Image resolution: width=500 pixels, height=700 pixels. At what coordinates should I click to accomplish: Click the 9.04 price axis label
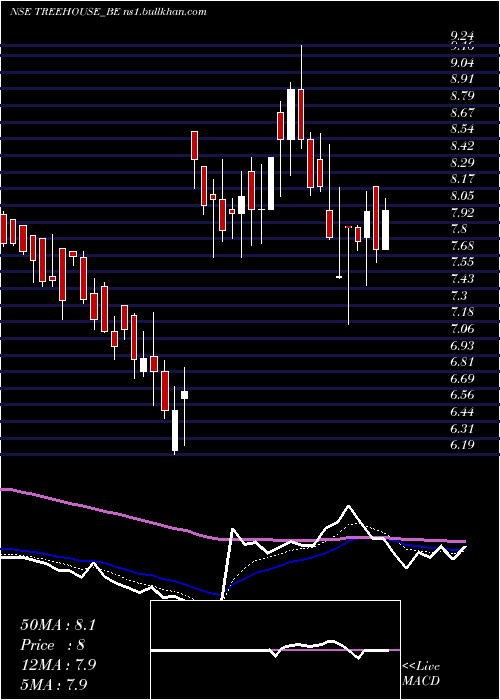[x=462, y=62]
